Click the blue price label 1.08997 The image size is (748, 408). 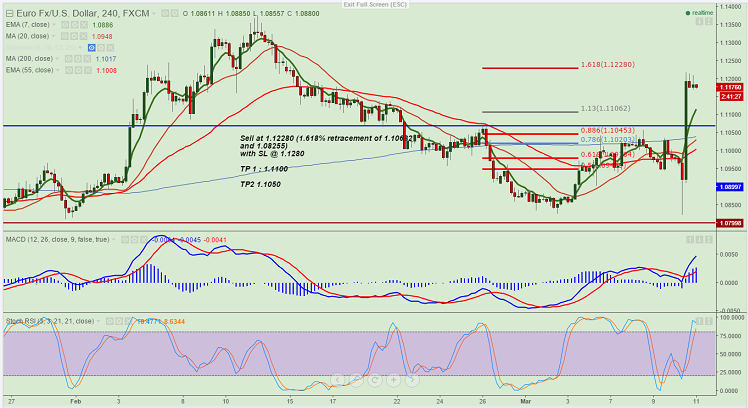[x=730, y=187]
